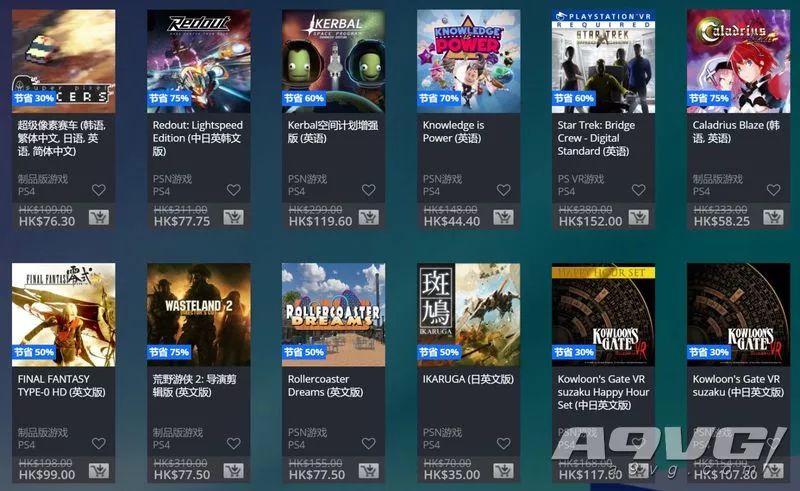The height and width of the screenshot is (491, 800).
Task: Add Knowledge is Power to cart
Action: pyautogui.click(x=504, y=217)
